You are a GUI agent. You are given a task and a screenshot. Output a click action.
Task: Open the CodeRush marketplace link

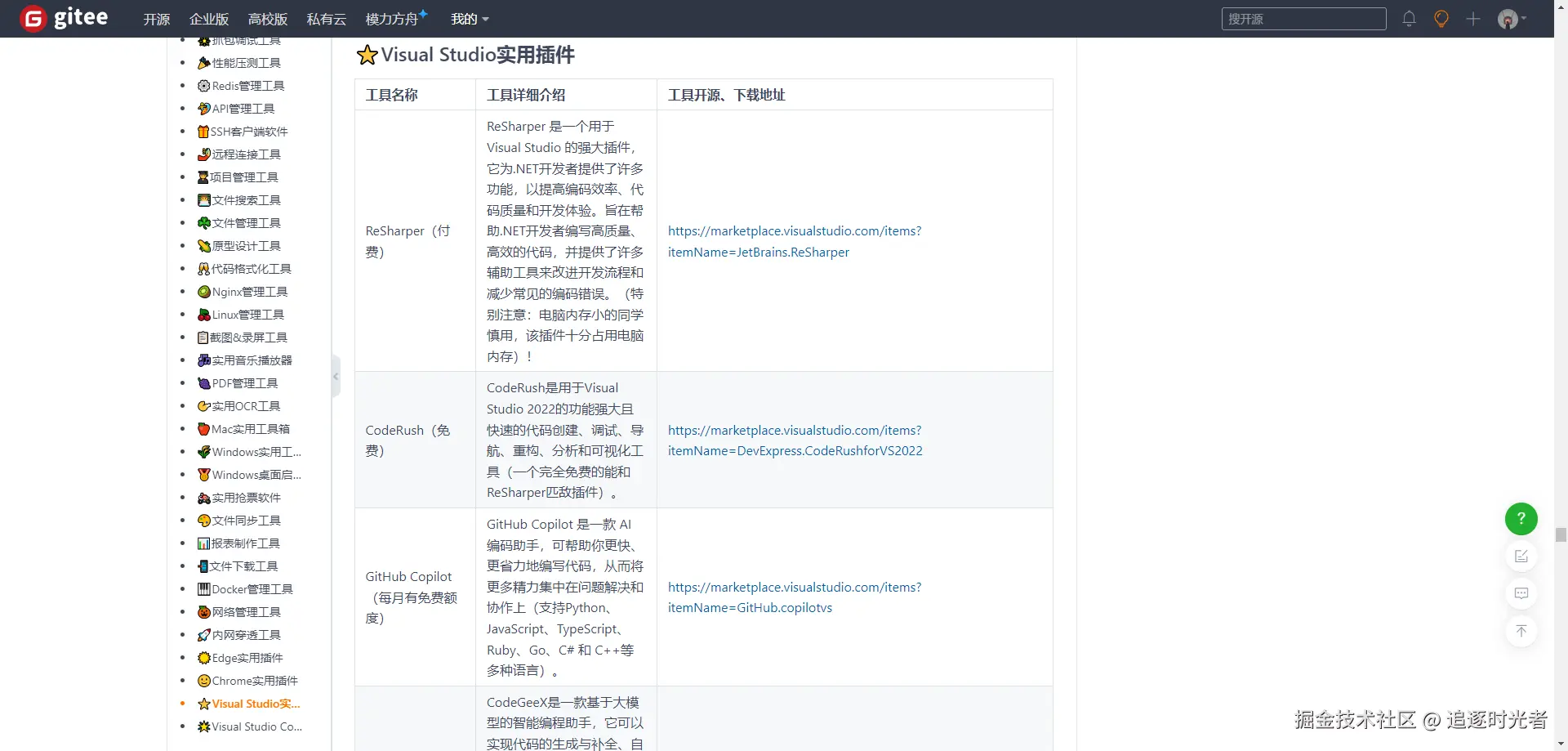795,440
